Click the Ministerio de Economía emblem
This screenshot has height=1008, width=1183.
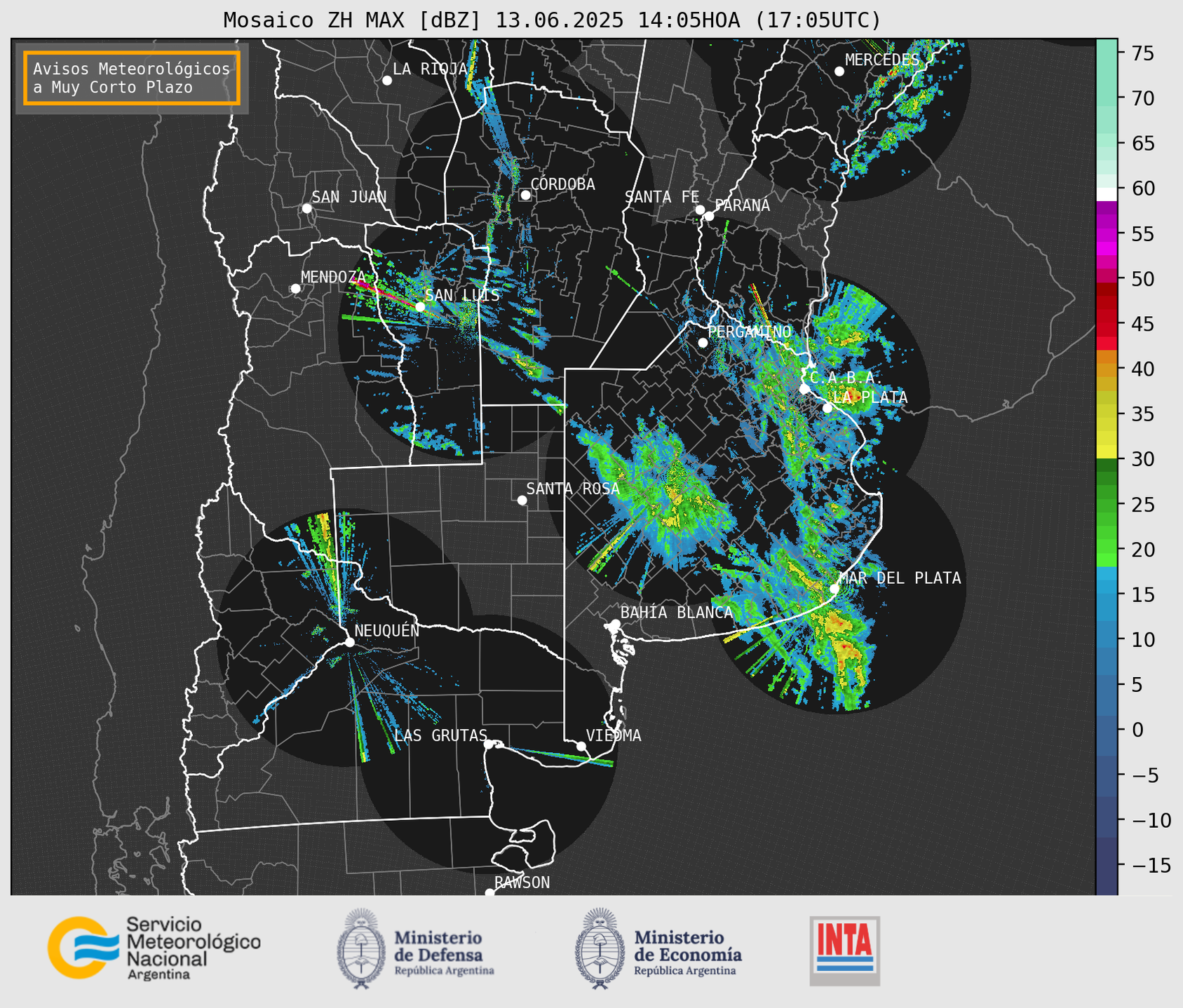pyautogui.click(x=599, y=948)
